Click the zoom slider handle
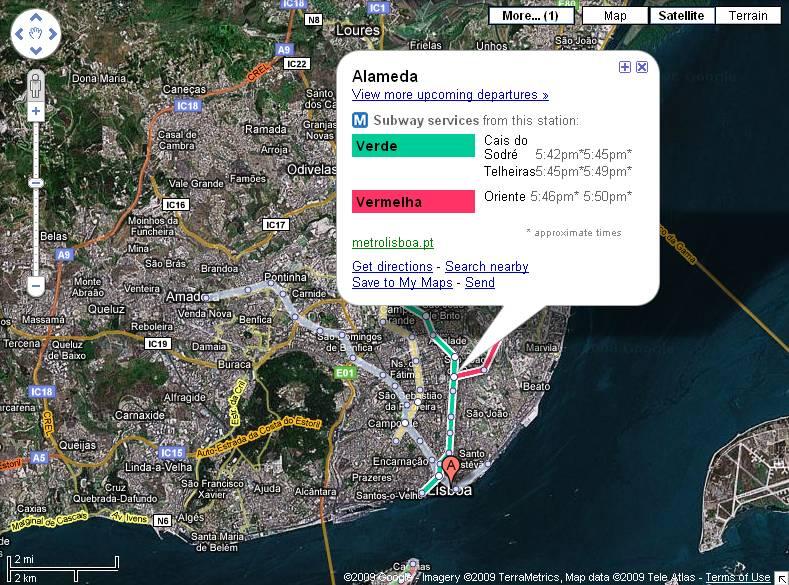This screenshot has height=585, width=789. tap(36, 183)
